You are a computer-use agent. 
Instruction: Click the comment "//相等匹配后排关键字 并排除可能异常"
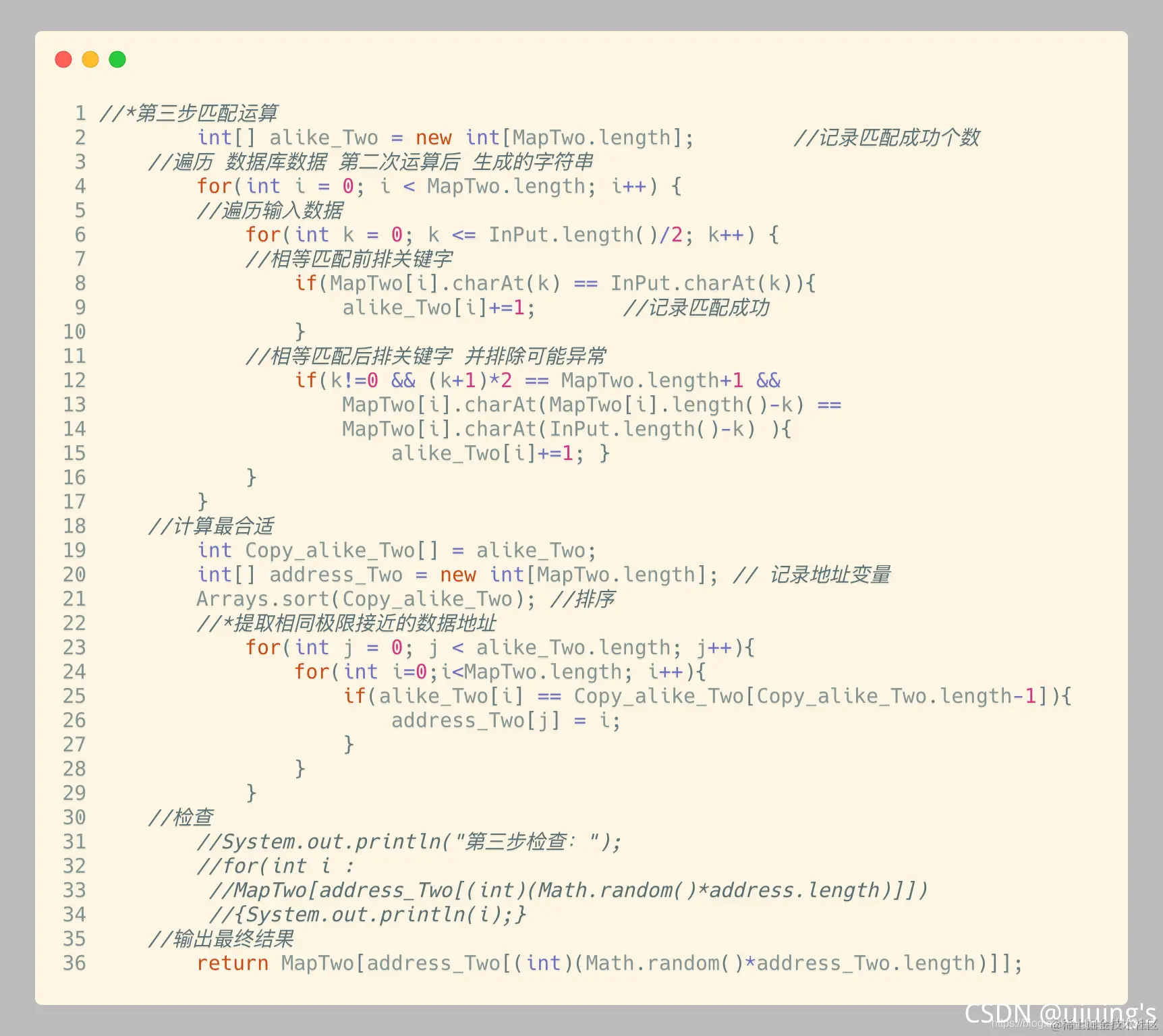point(426,356)
